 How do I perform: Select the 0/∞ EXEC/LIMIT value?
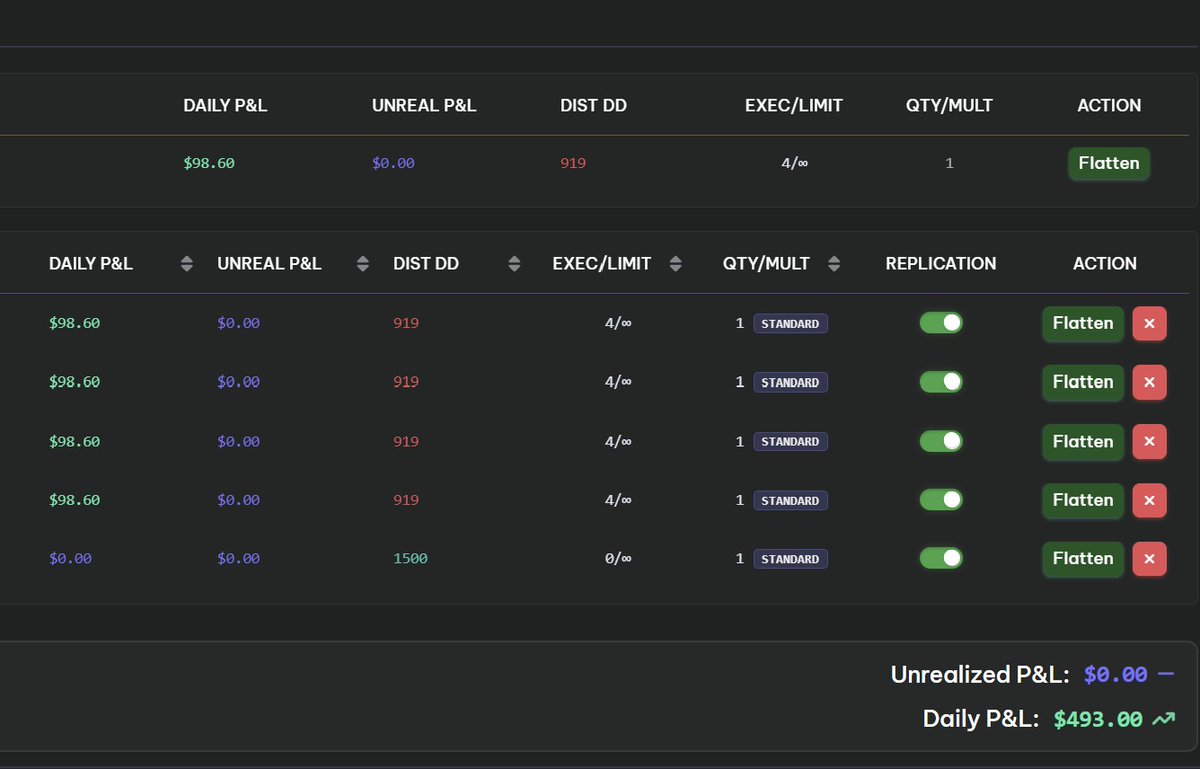[x=618, y=559]
